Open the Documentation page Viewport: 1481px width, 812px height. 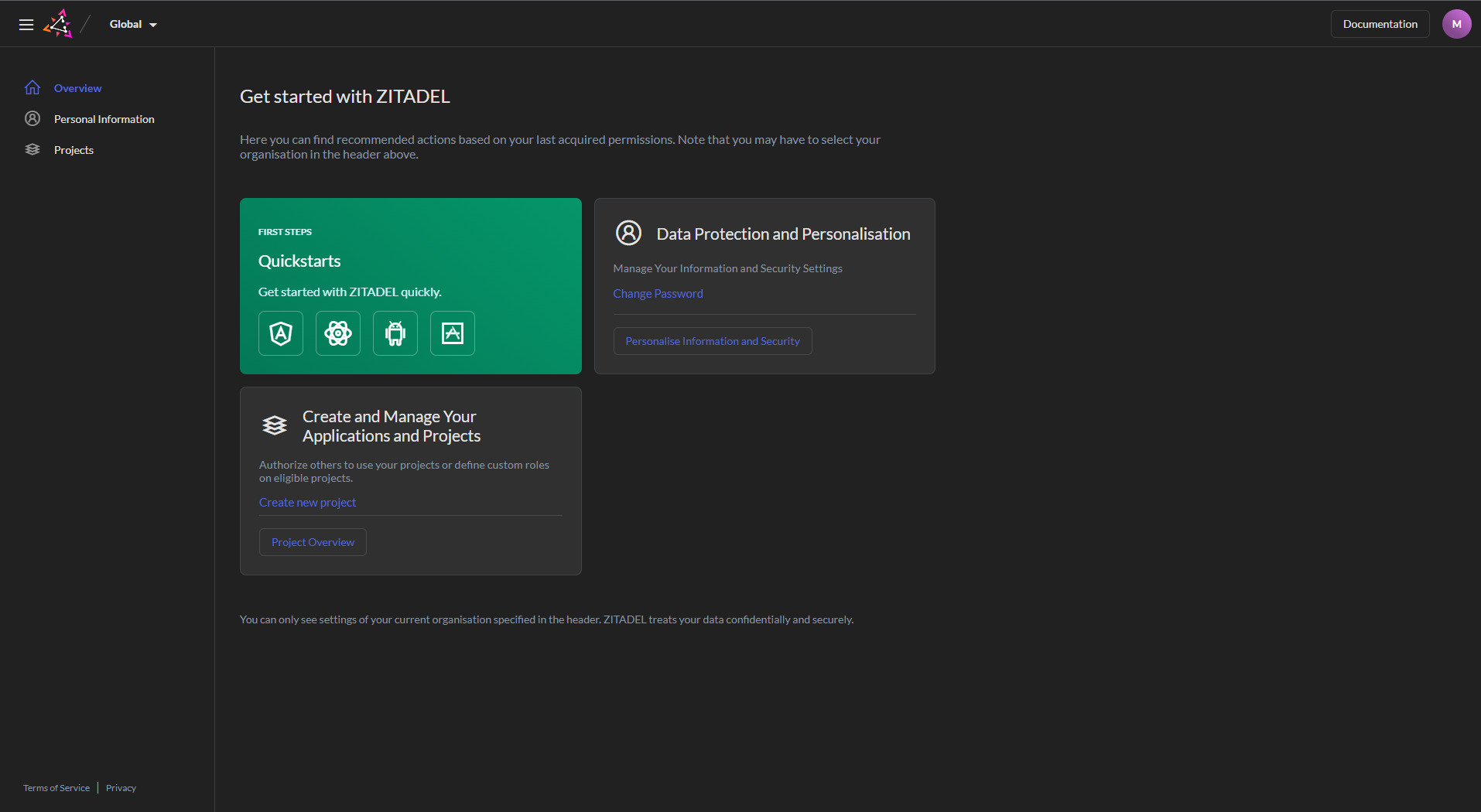(1380, 23)
